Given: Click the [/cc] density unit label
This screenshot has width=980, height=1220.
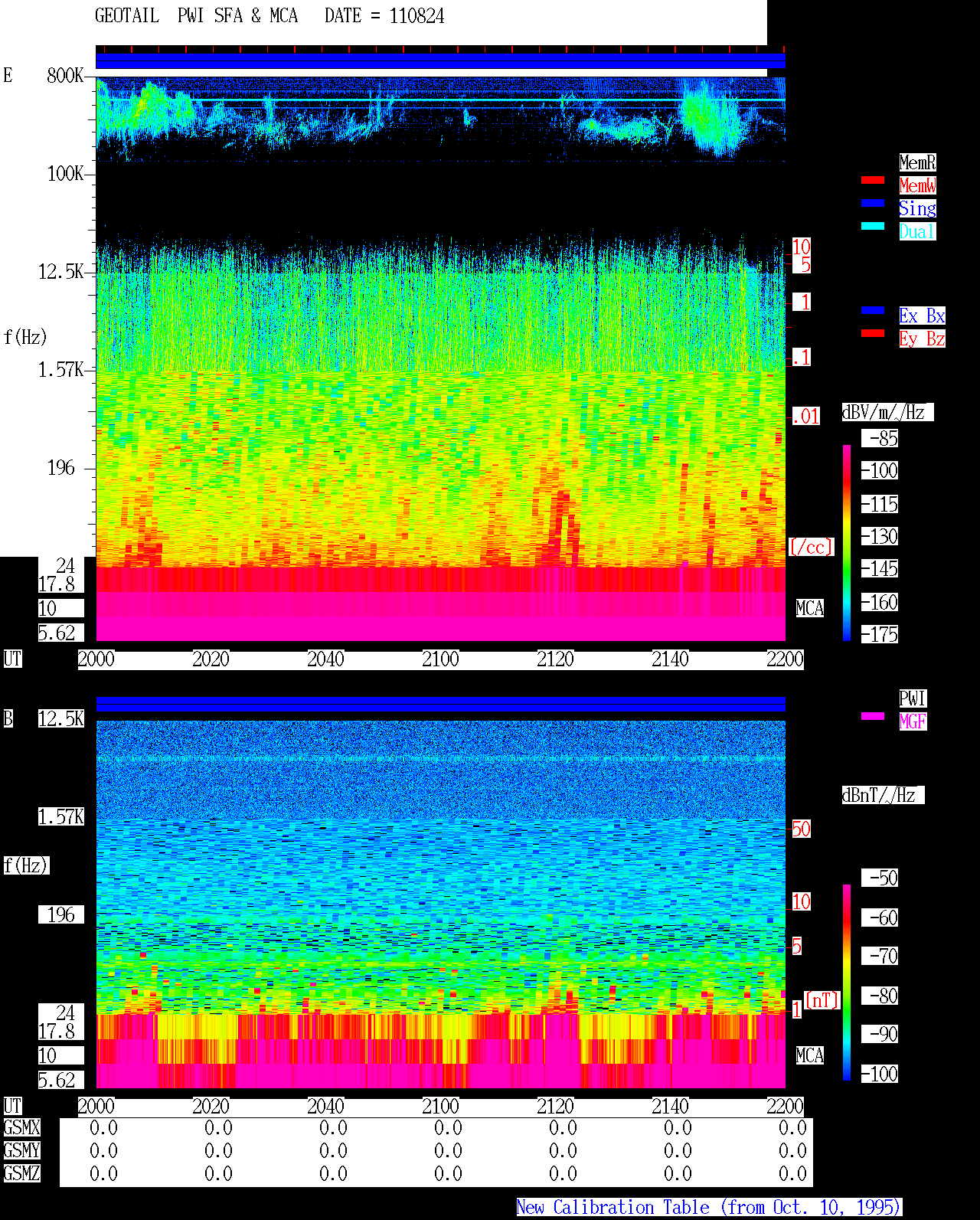Looking at the screenshot, I should click(811, 547).
